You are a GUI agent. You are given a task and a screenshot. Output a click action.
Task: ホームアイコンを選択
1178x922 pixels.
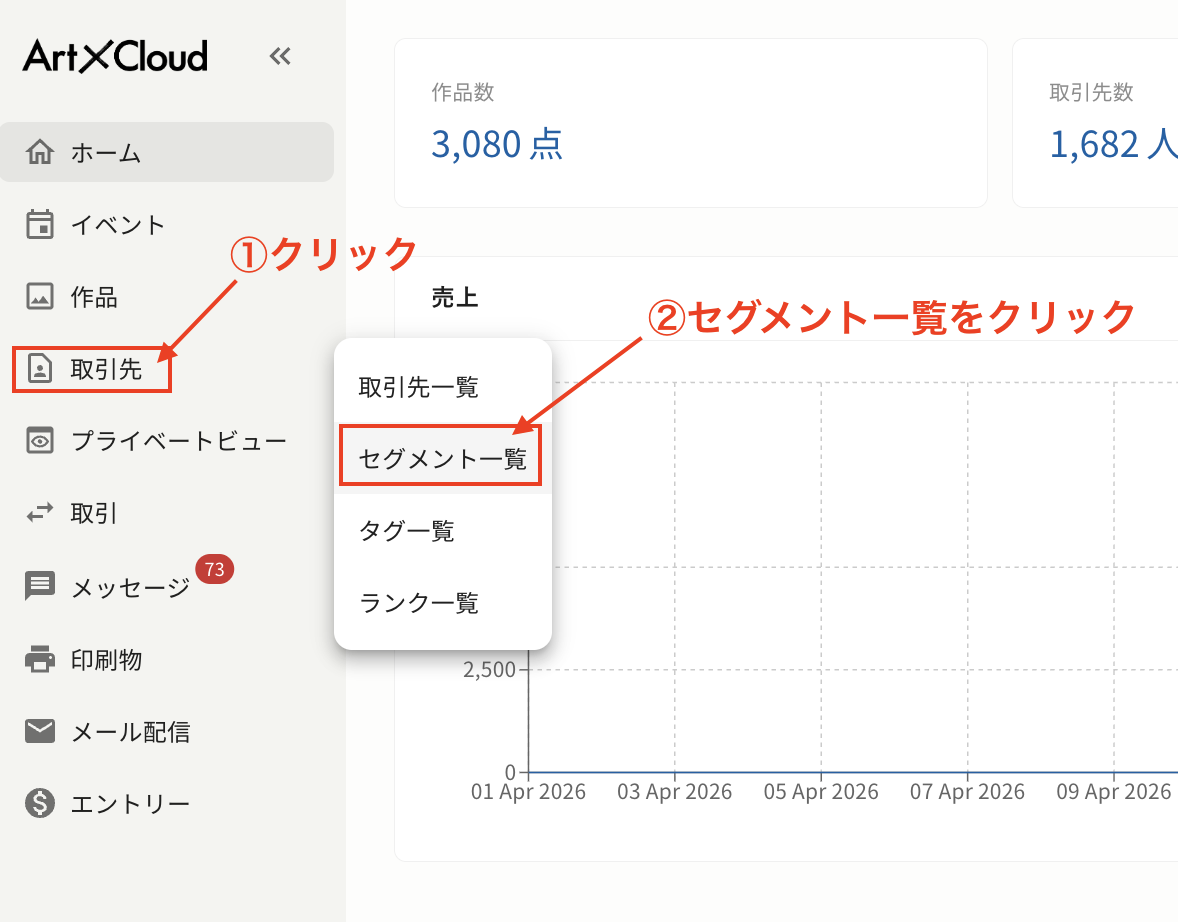(x=38, y=152)
